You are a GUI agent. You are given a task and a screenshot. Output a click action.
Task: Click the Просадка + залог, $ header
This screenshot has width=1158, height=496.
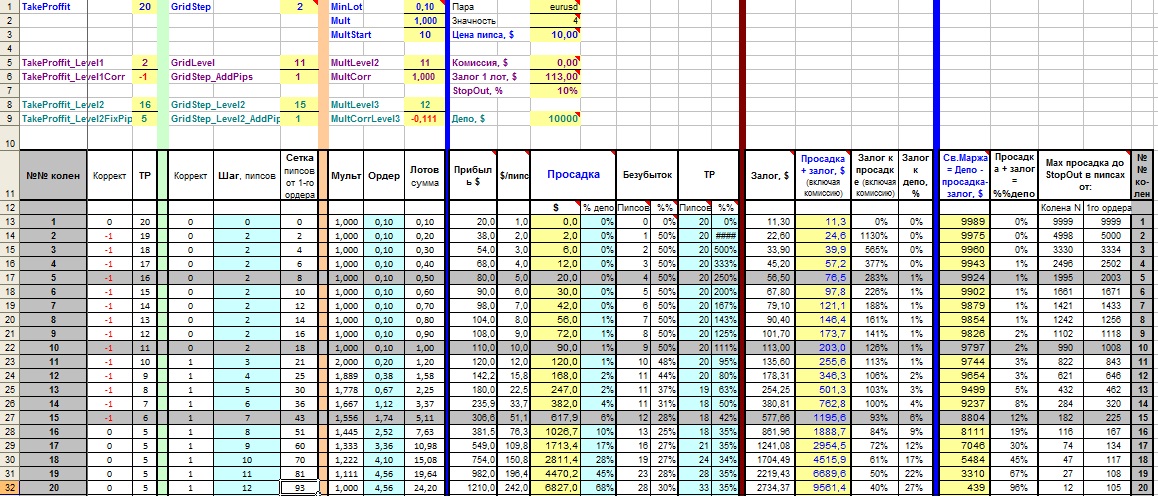[x=823, y=176]
